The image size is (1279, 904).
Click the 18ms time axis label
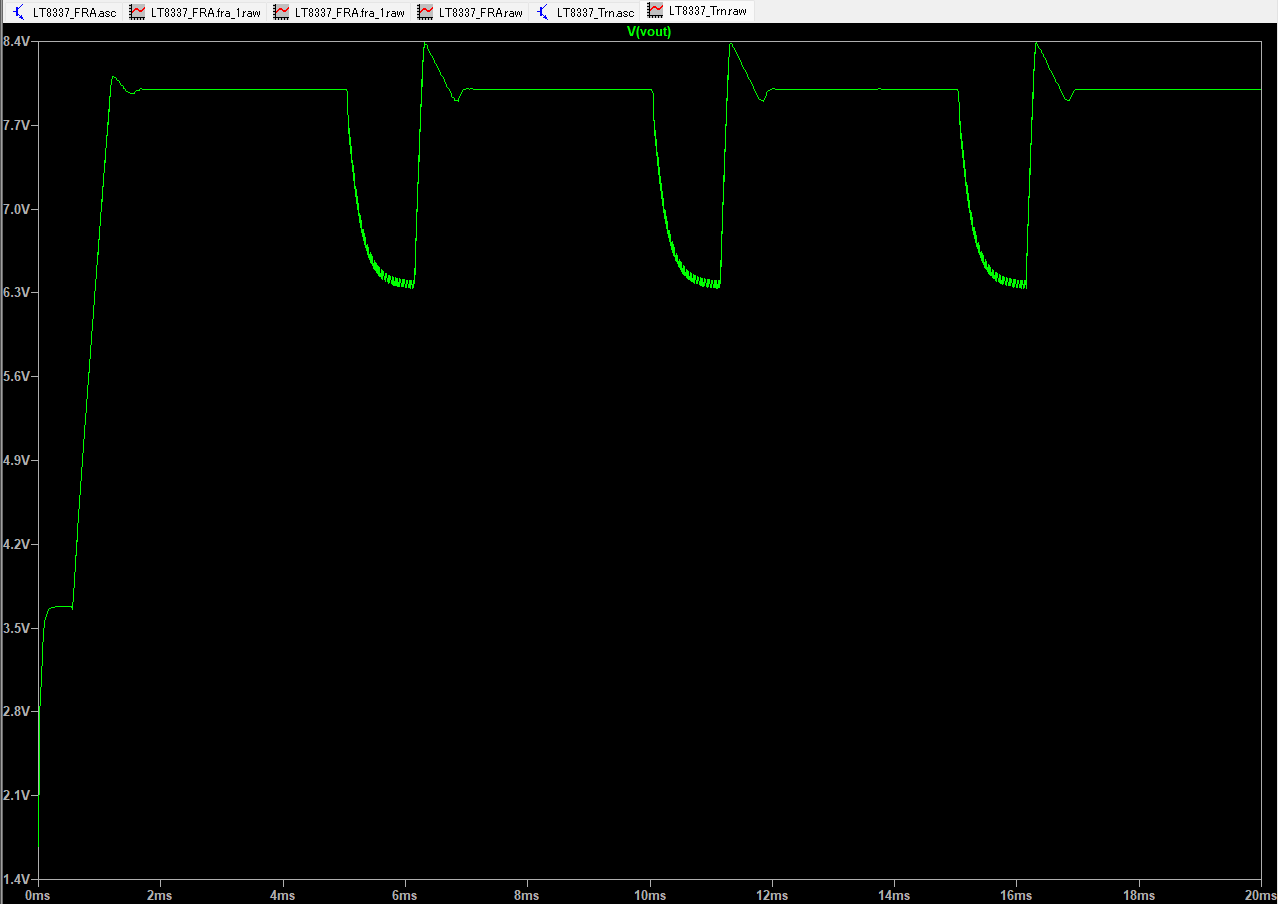[x=1139, y=895]
